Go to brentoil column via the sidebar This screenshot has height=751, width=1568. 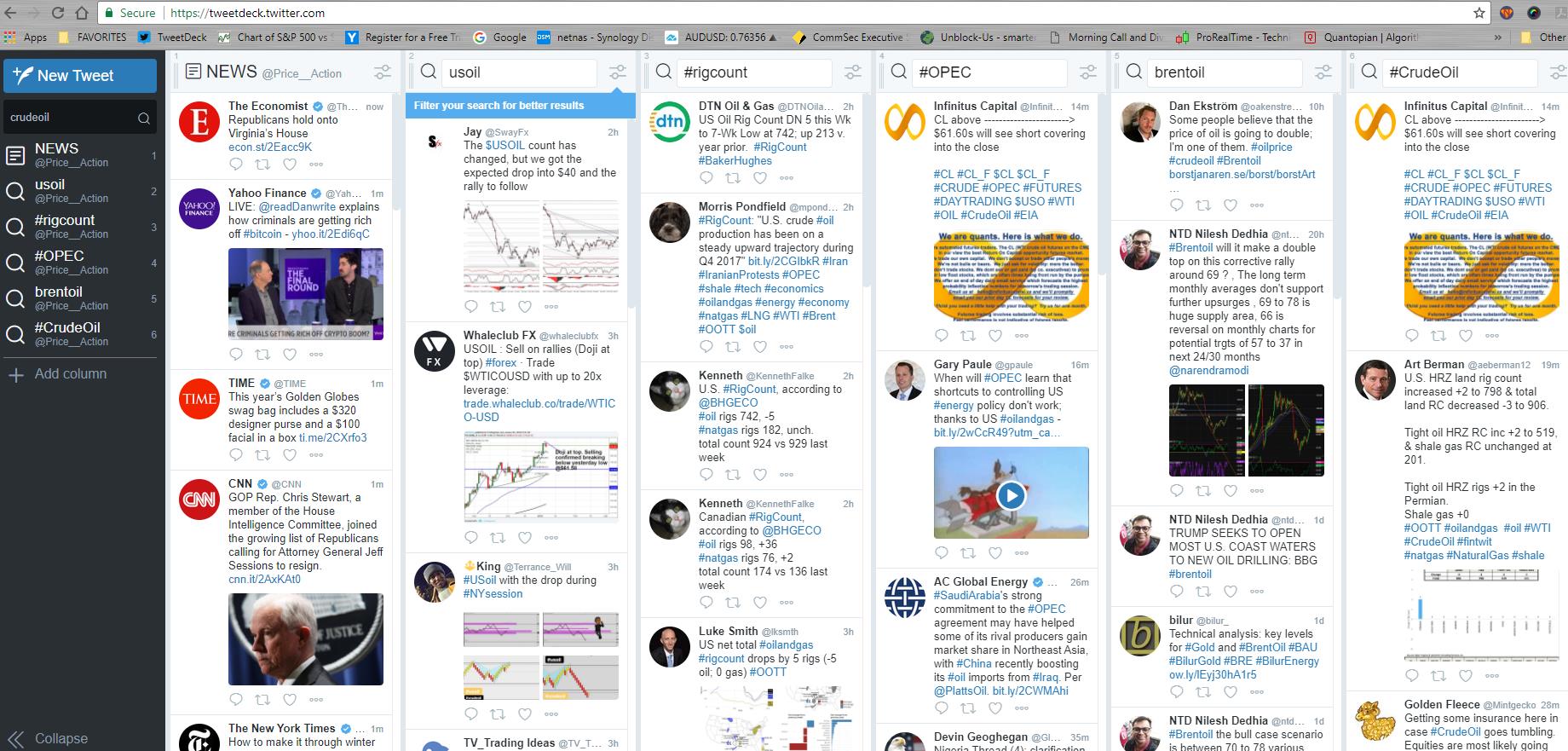tap(81, 298)
